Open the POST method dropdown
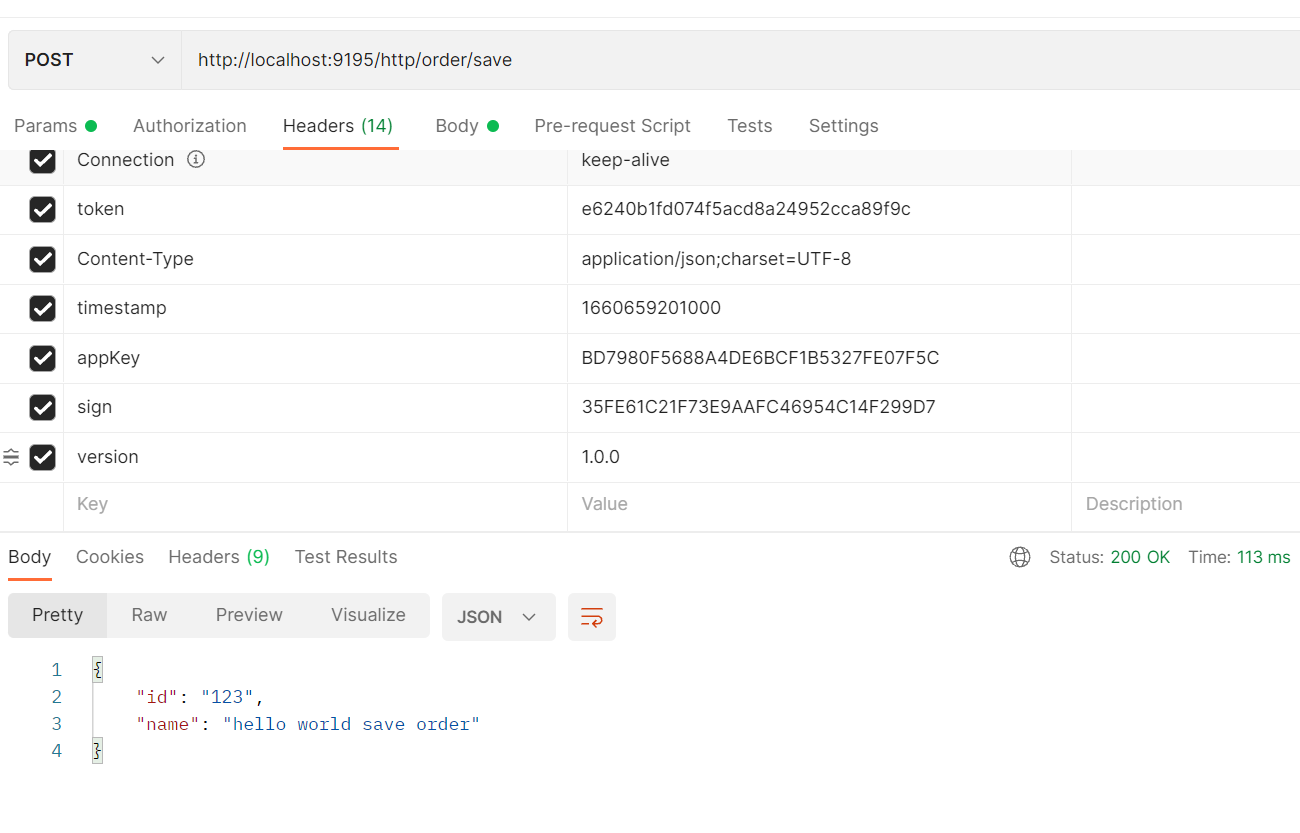Image resolution: width=1300 pixels, height=833 pixels. [95, 60]
